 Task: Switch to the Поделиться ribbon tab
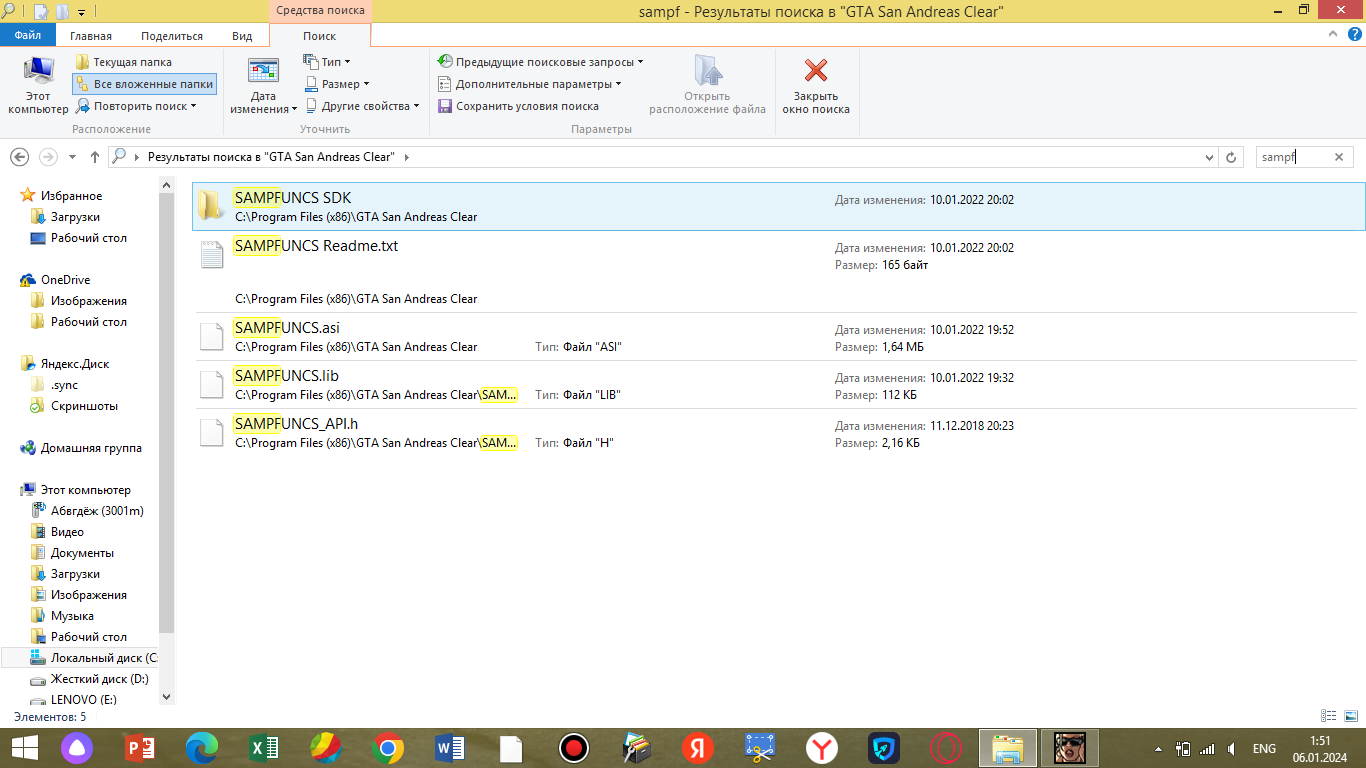tap(172, 36)
